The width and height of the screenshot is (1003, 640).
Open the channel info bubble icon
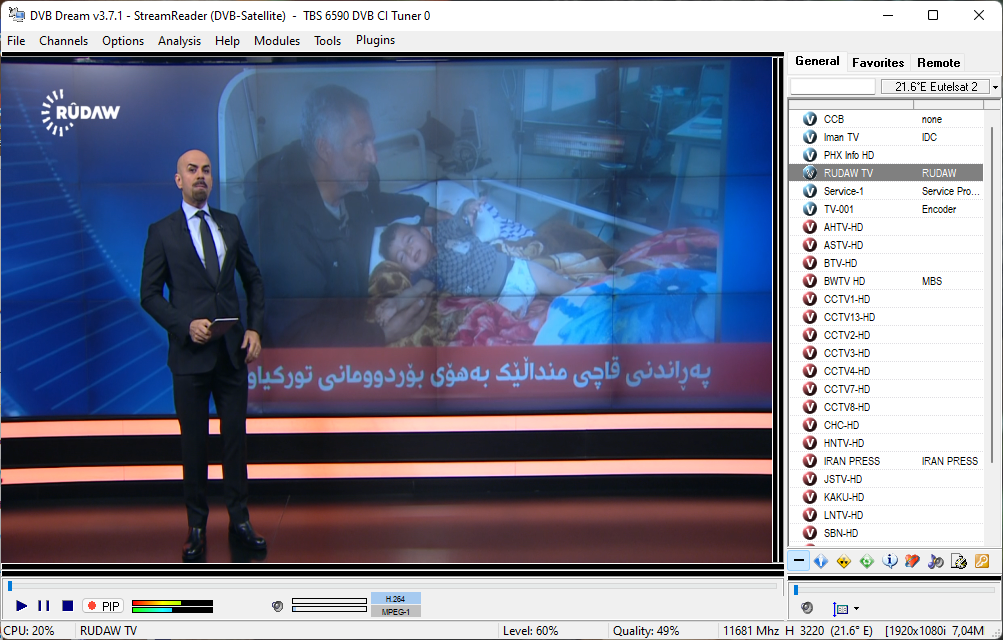click(x=890, y=561)
